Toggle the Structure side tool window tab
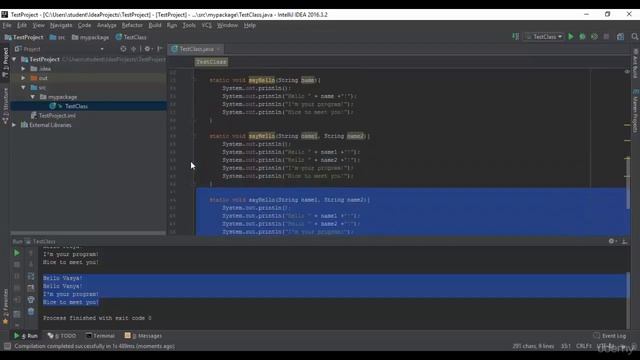Image resolution: width=640 pixels, height=360 pixels. click(x=5, y=106)
